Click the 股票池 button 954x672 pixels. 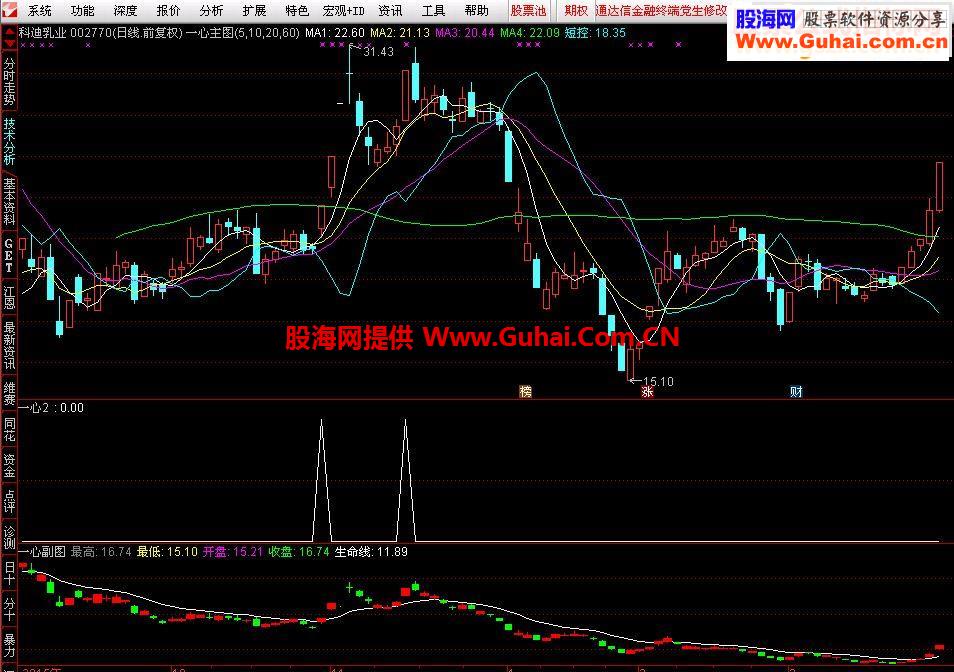pyautogui.click(x=528, y=10)
